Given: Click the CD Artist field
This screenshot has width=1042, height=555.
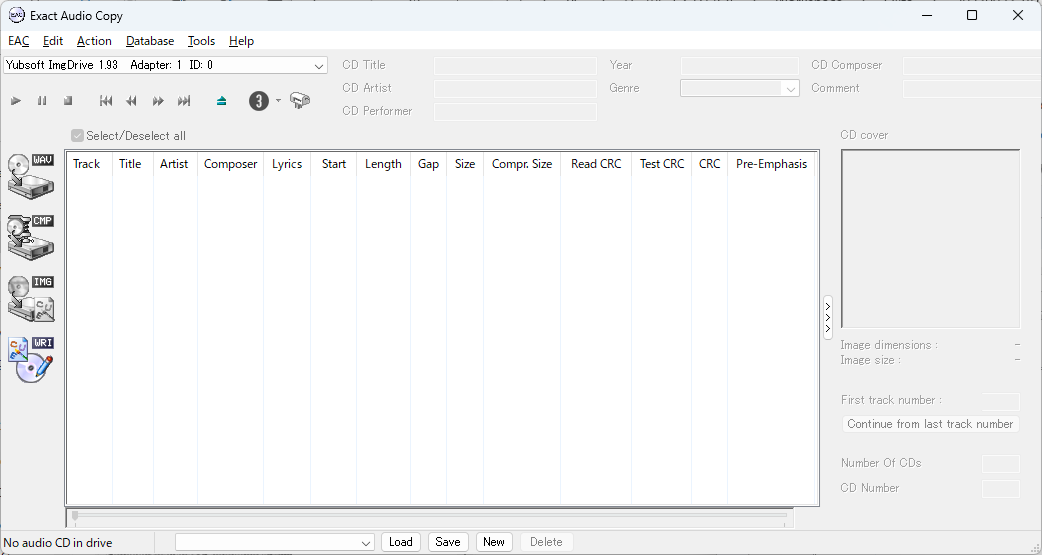Looking at the screenshot, I should [x=515, y=88].
